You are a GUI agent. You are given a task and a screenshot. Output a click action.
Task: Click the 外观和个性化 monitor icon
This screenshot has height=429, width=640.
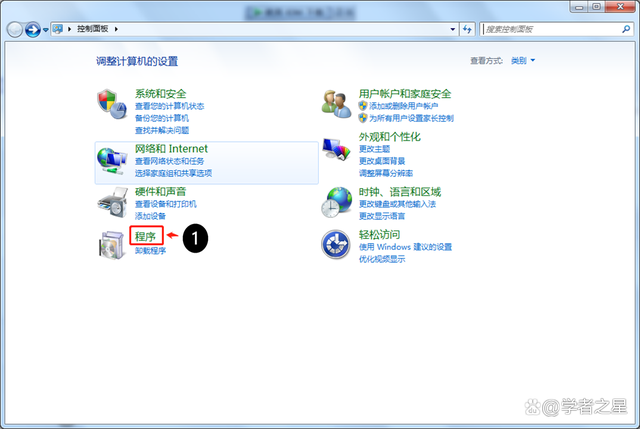click(336, 150)
